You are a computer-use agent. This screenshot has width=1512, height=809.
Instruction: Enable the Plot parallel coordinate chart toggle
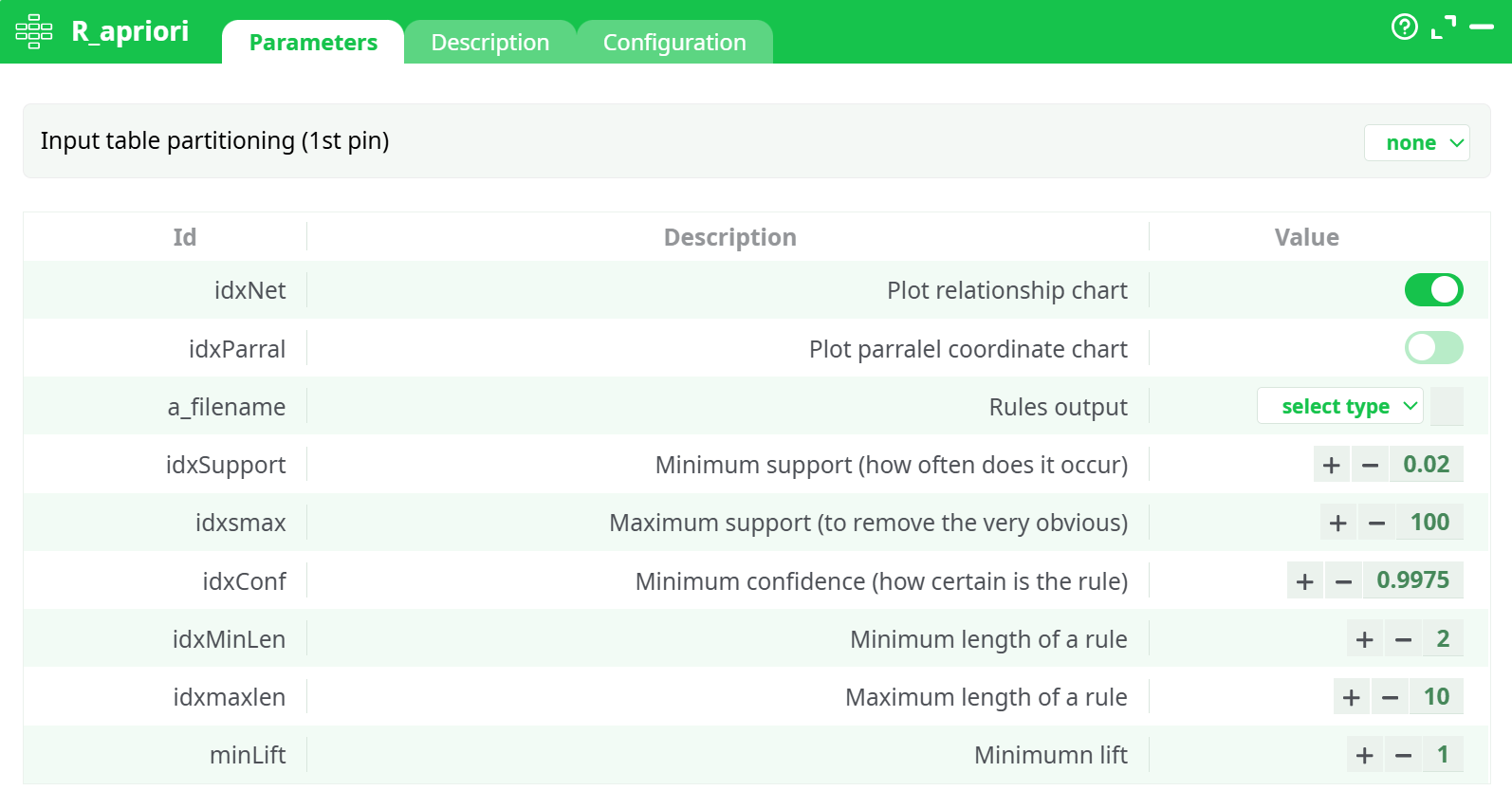[1433, 348]
